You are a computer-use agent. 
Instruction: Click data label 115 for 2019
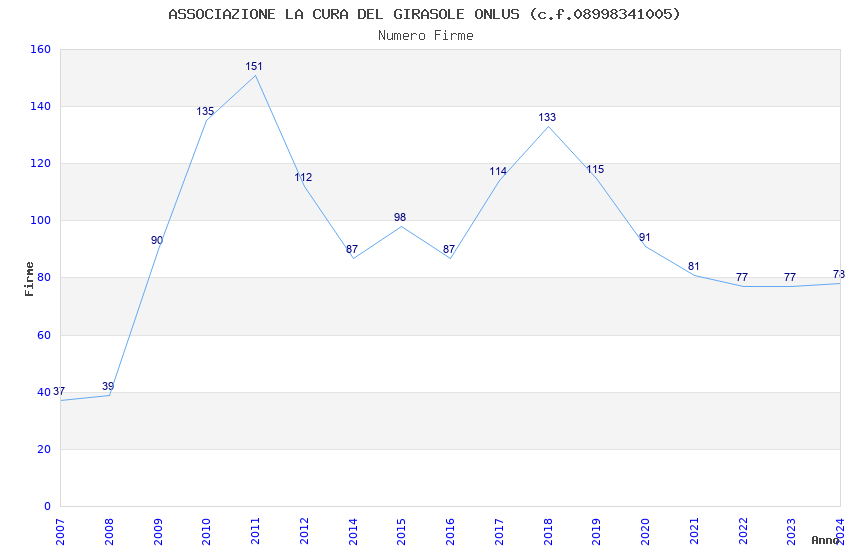[x=595, y=169]
